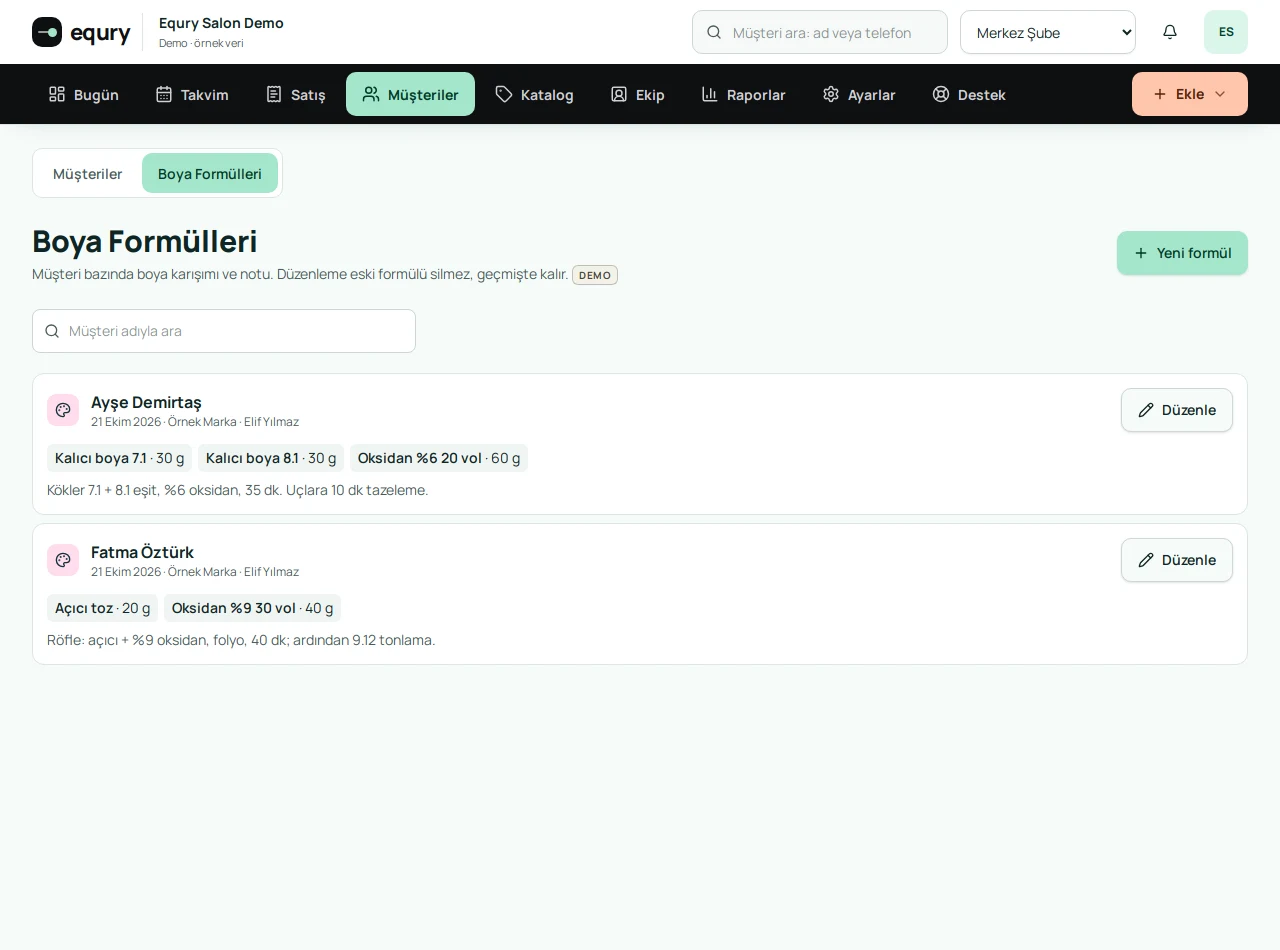The width and height of the screenshot is (1280, 950).
Task: Expand the Ekle dropdown button
Action: click(1190, 94)
